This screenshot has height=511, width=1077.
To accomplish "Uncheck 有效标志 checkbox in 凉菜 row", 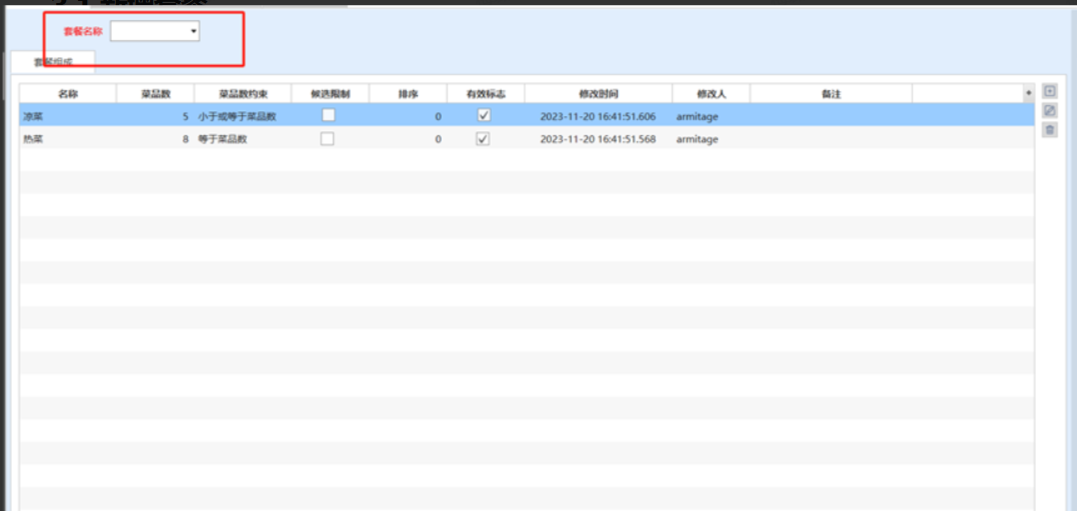I will point(484,116).
